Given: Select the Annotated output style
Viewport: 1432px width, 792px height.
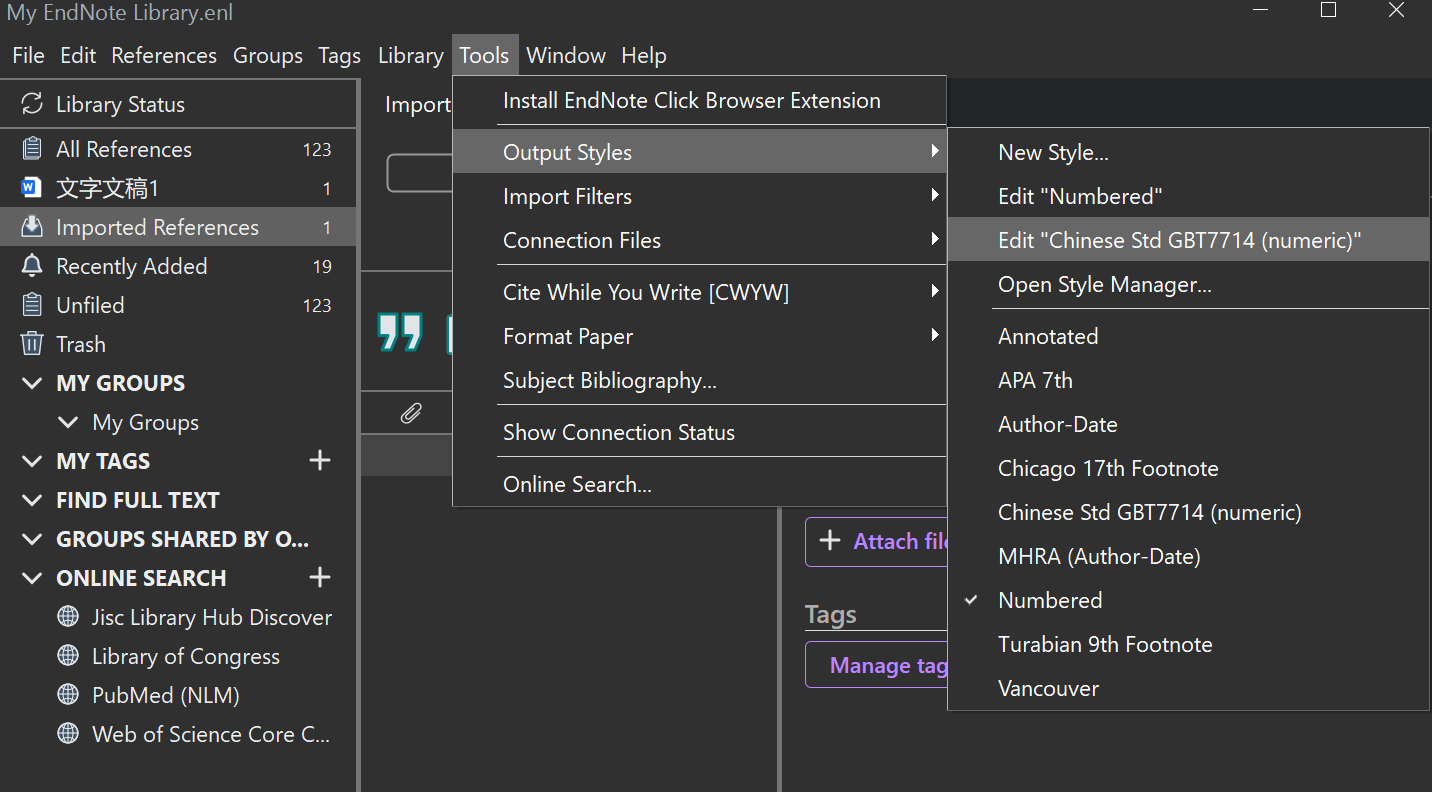Looking at the screenshot, I should pos(1188,336).
